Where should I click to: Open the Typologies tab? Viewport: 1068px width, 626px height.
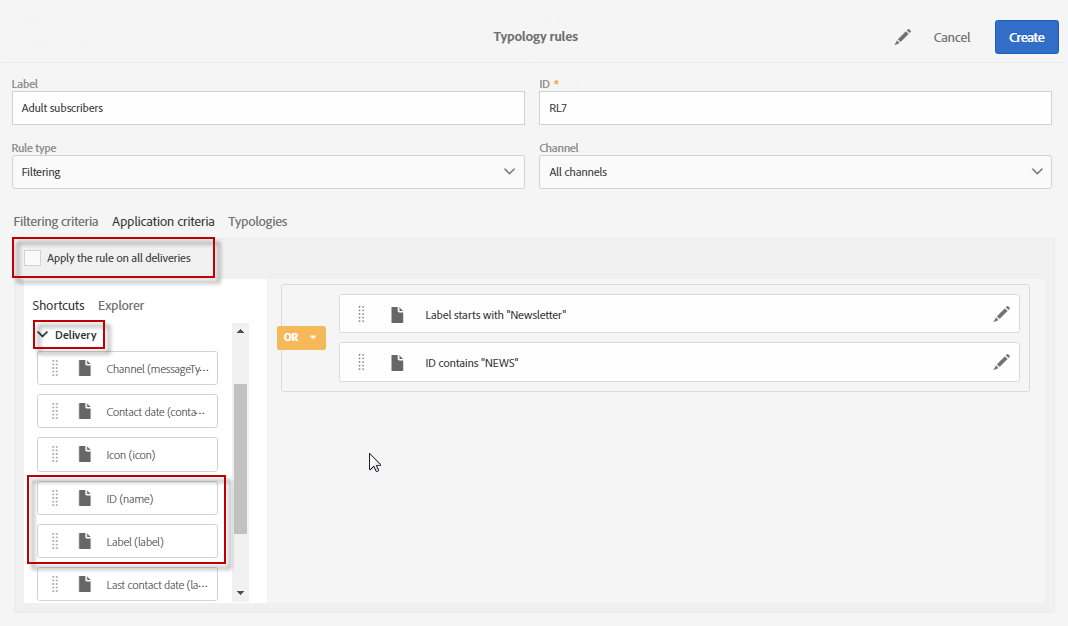pyautogui.click(x=257, y=221)
